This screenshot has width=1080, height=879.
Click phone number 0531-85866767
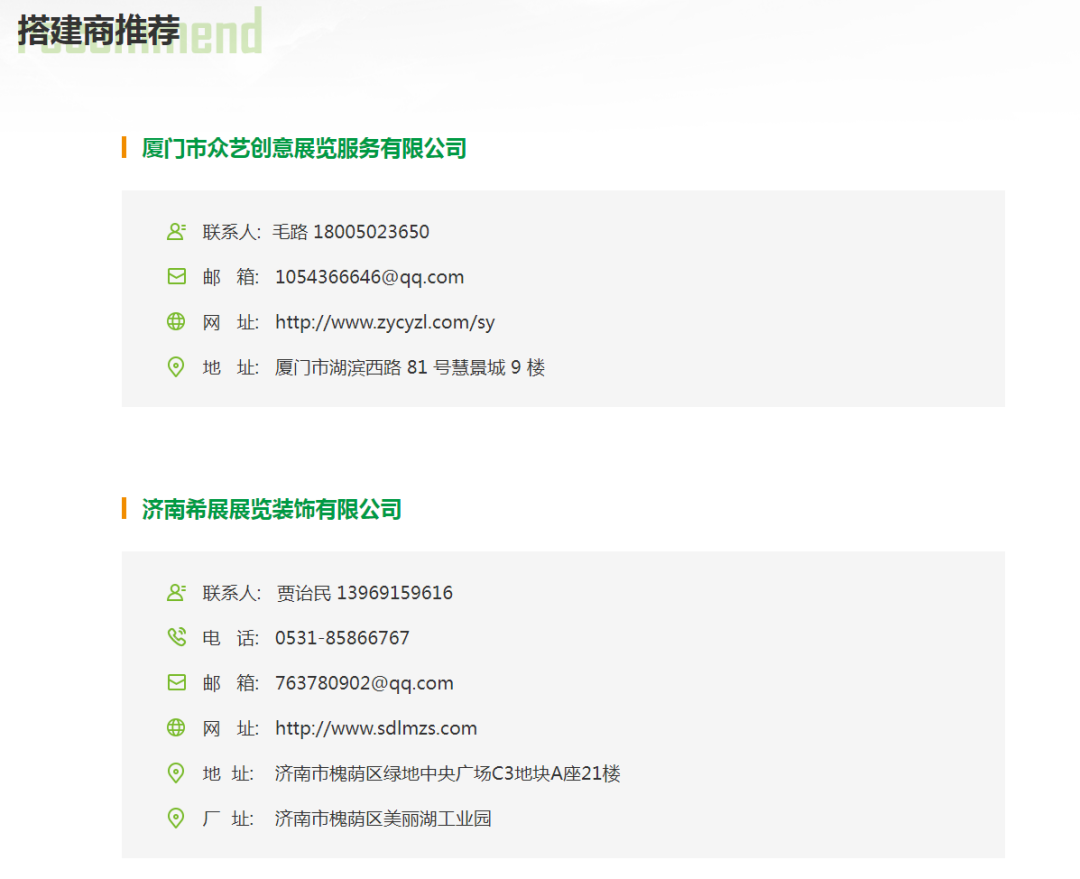[x=342, y=638]
